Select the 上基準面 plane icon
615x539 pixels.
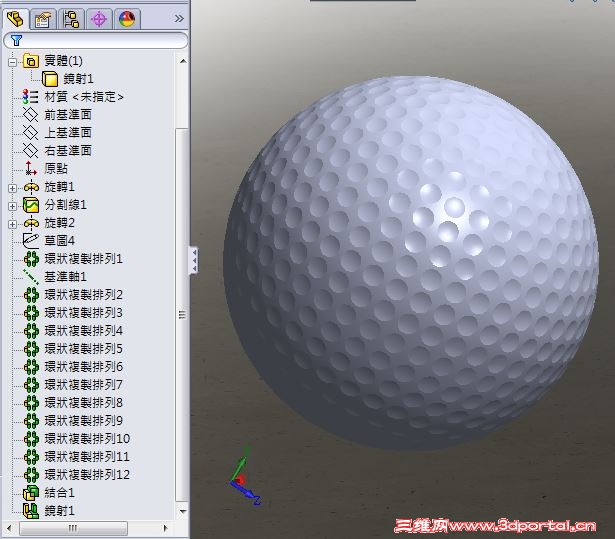pos(31,133)
